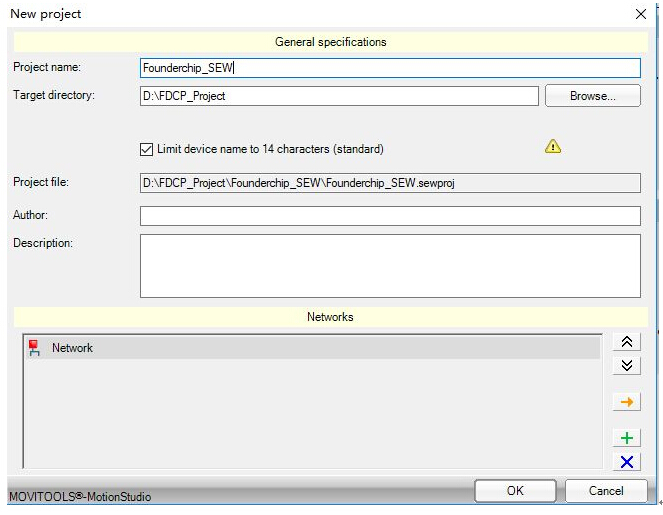Move network down with double-chevron down button
Viewport: 663px width, 515px height.
click(627, 365)
